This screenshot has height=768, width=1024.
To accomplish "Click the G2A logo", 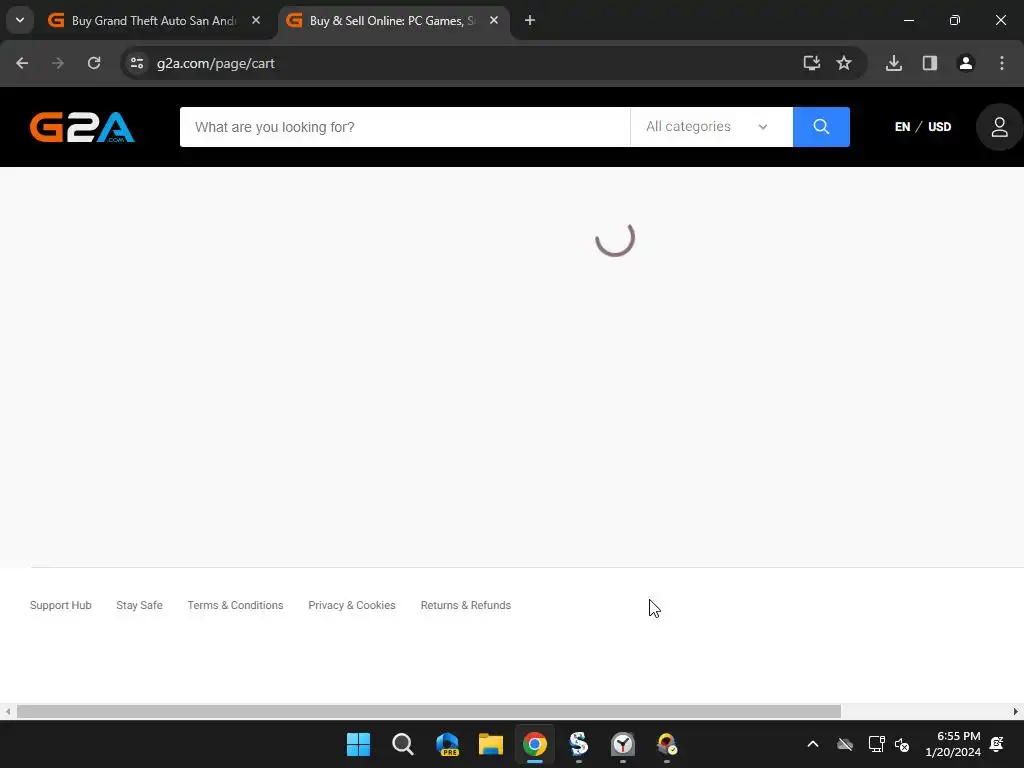I will click(82, 127).
